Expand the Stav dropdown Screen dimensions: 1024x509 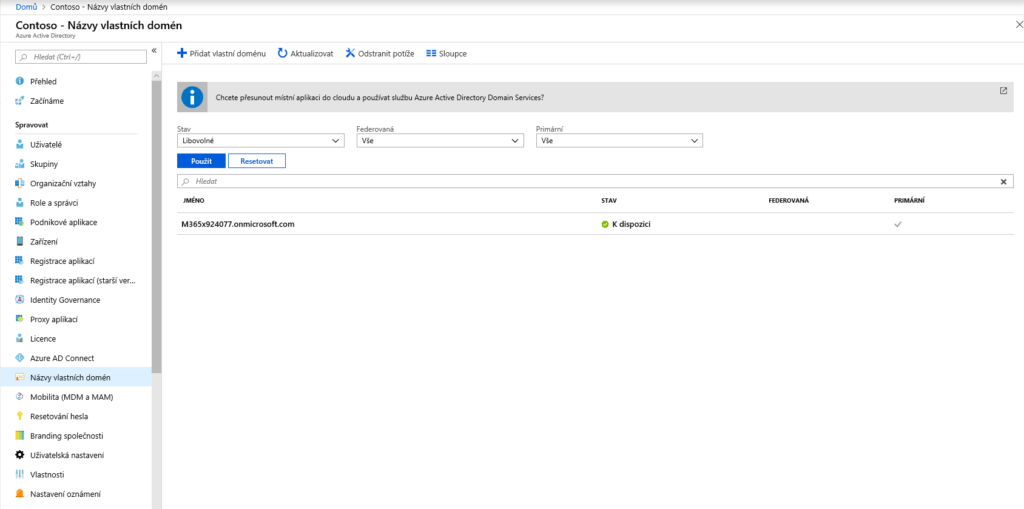click(260, 141)
